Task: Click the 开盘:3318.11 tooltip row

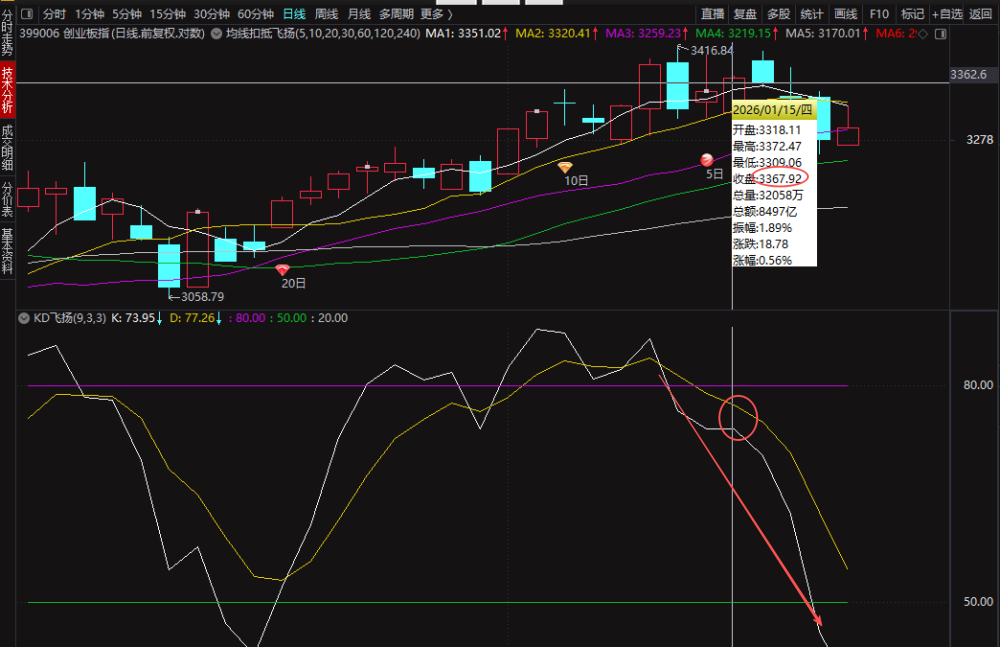Action: [767, 130]
